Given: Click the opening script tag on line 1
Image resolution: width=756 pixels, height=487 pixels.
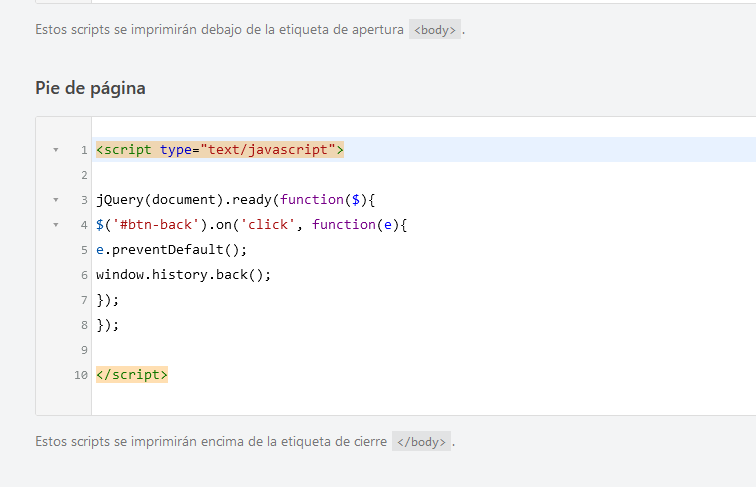Looking at the screenshot, I should pyautogui.click(x=220, y=150).
